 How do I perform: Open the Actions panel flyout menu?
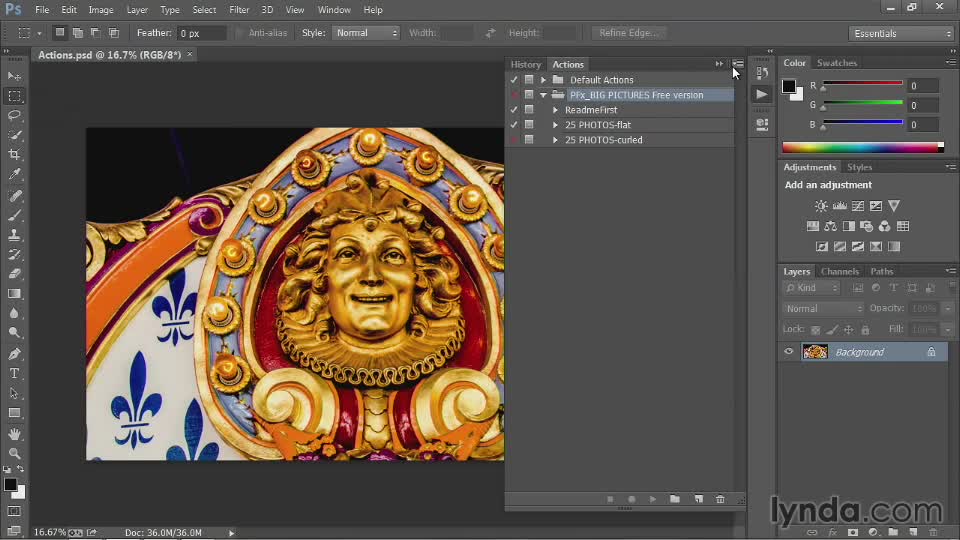[x=738, y=64]
